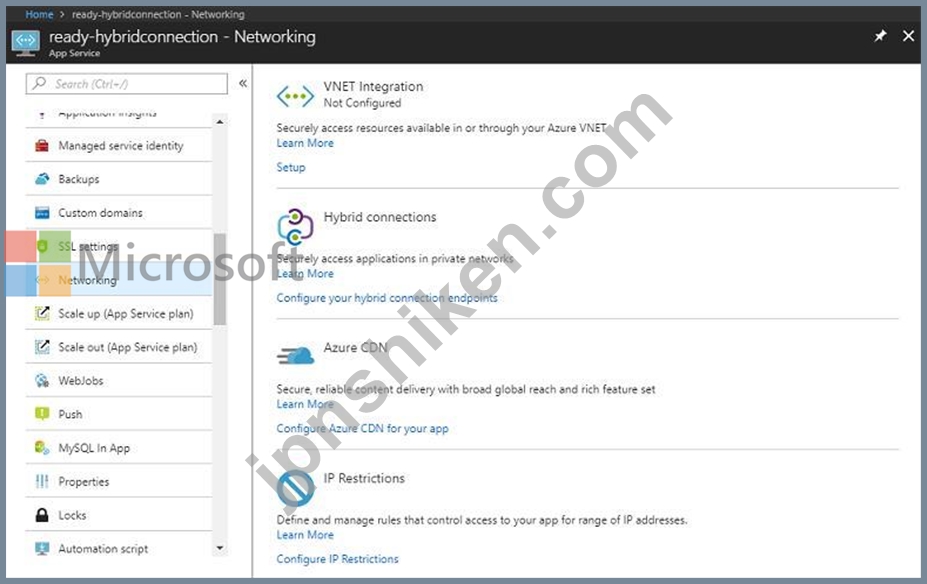The width and height of the screenshot is (927, 584).
Task: Click the Hybrid connections icon
Action: pyautogui.click(x=295, y=226)
